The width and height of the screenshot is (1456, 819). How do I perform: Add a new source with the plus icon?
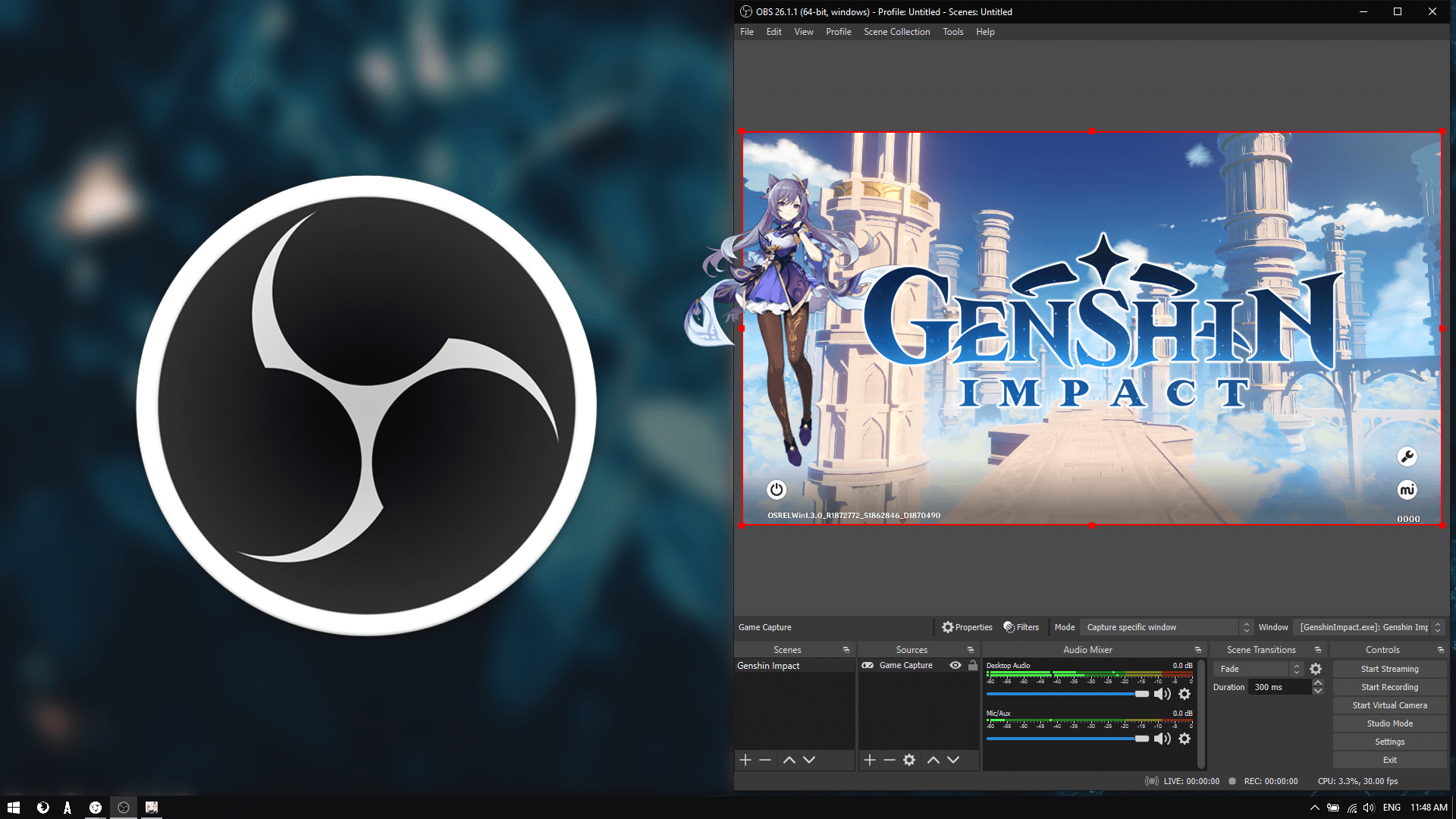tap(870, 760)
